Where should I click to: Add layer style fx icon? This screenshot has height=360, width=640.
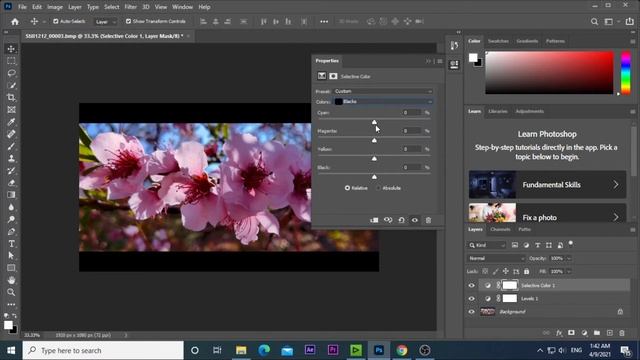tap(559, 333)
